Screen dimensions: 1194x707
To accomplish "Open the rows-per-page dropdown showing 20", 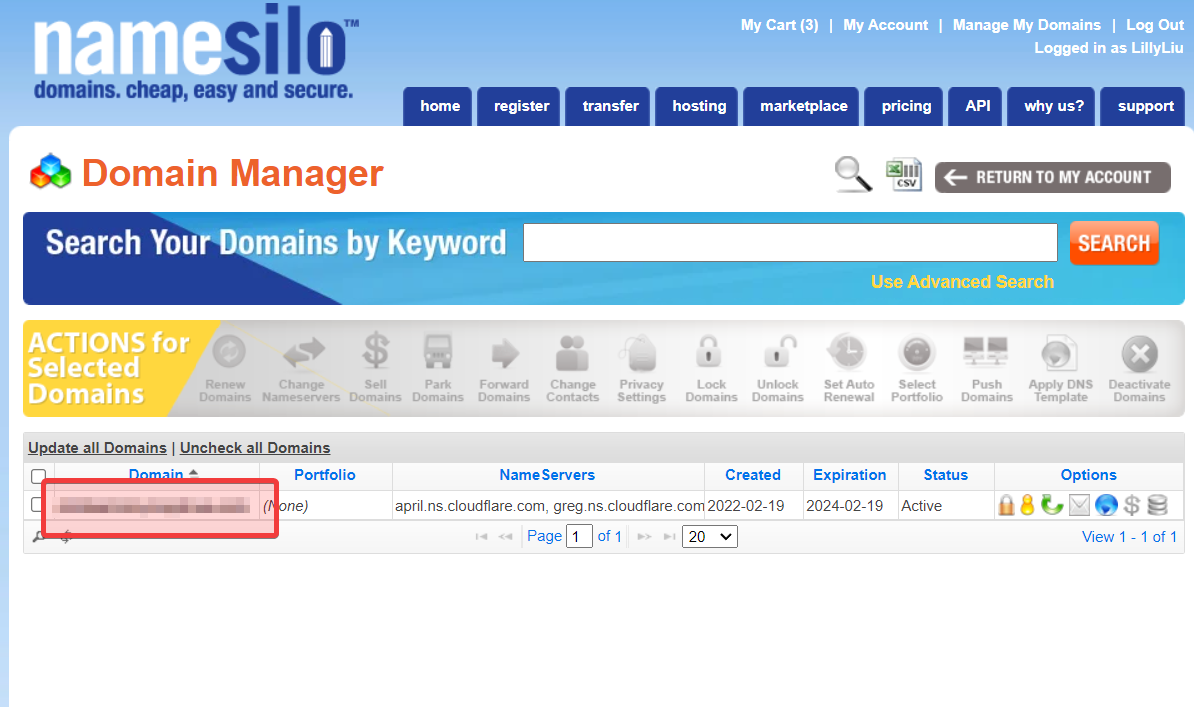I will 709,537.
